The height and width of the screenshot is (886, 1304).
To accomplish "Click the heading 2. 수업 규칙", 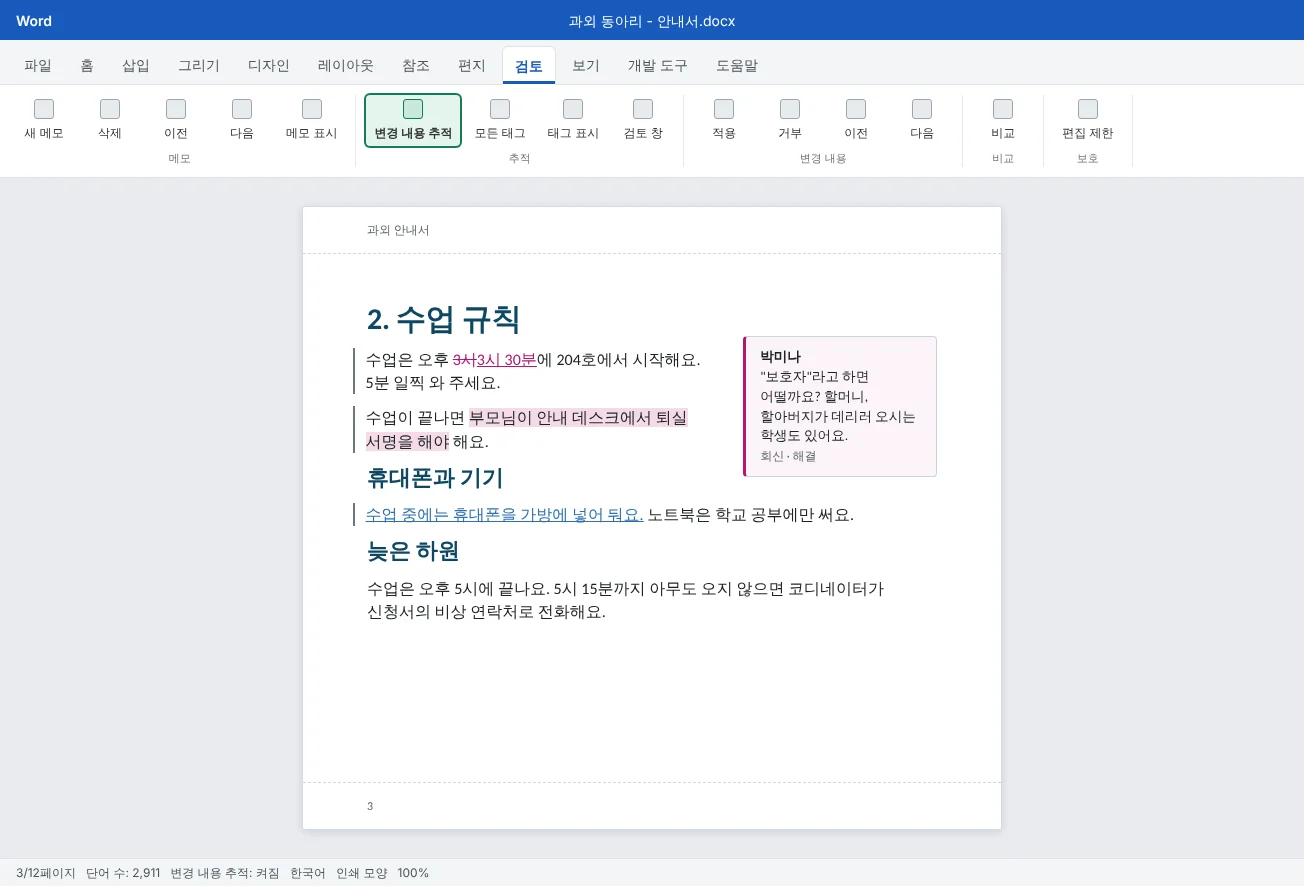I will [444, 319].
